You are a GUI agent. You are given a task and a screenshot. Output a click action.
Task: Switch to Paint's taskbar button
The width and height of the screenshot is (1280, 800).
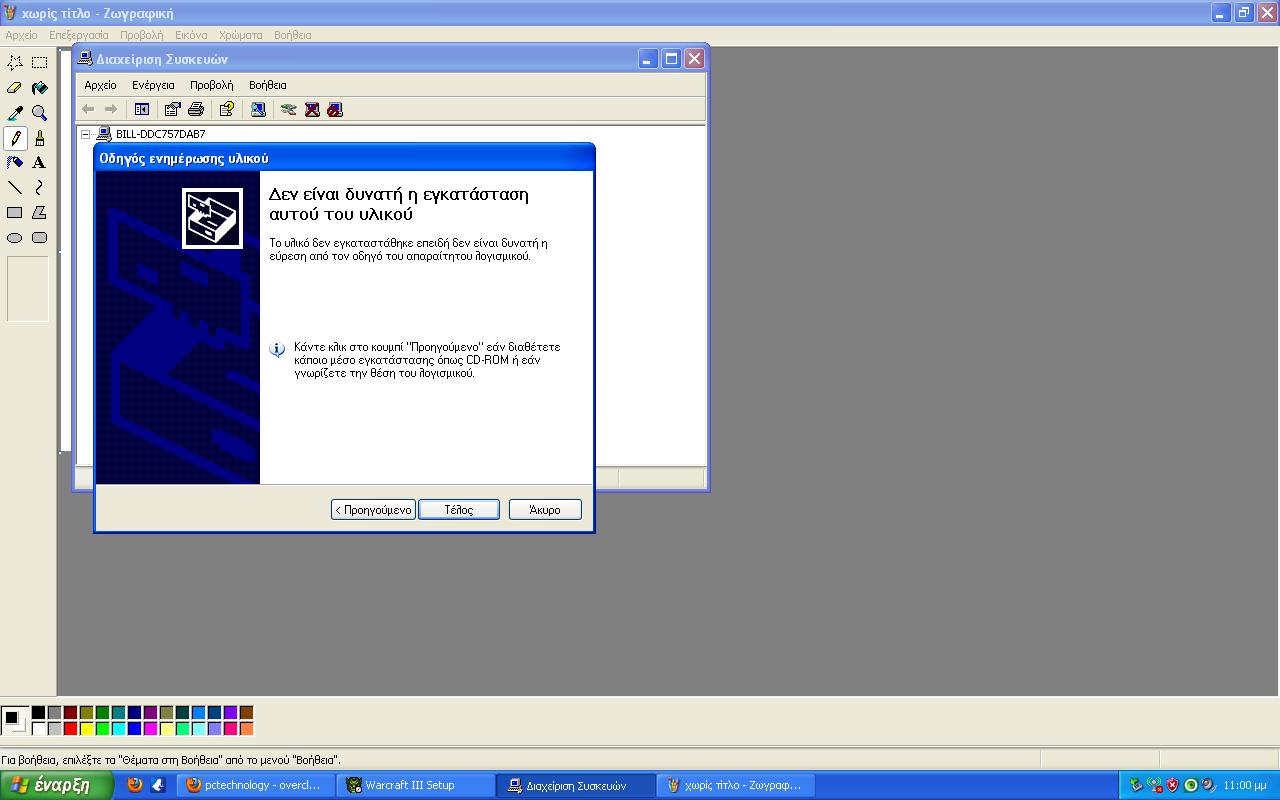(736, 785)
